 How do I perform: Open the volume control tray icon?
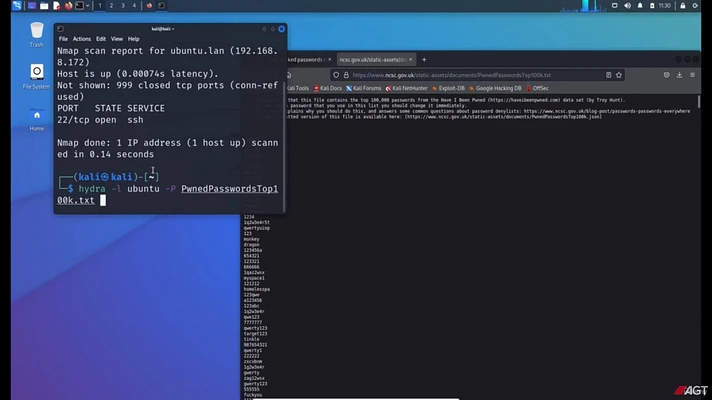tap(627, 6)
